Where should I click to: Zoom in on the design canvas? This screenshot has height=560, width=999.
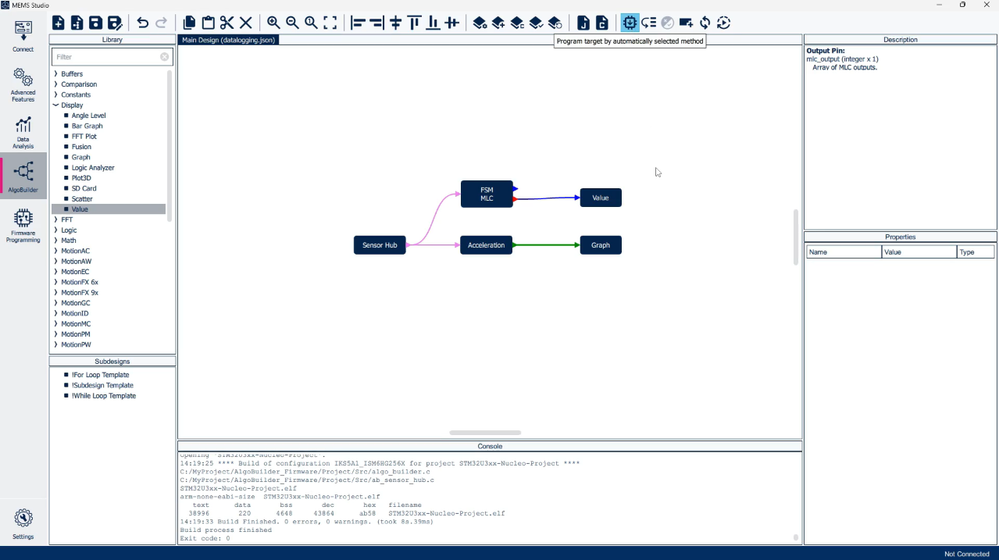click(x=273, y=23)
